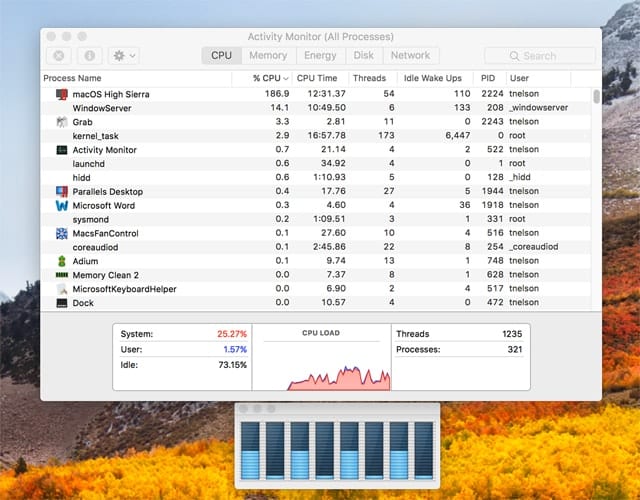
Task: Click the MacsFanControl process icon
Action: tap(62, 233)
